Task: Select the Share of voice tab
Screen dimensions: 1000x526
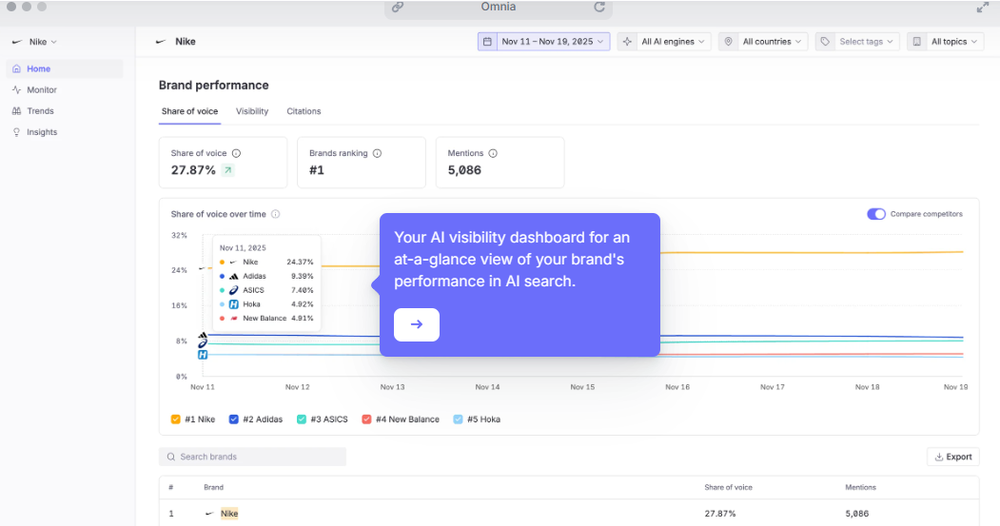Action: 189,111
